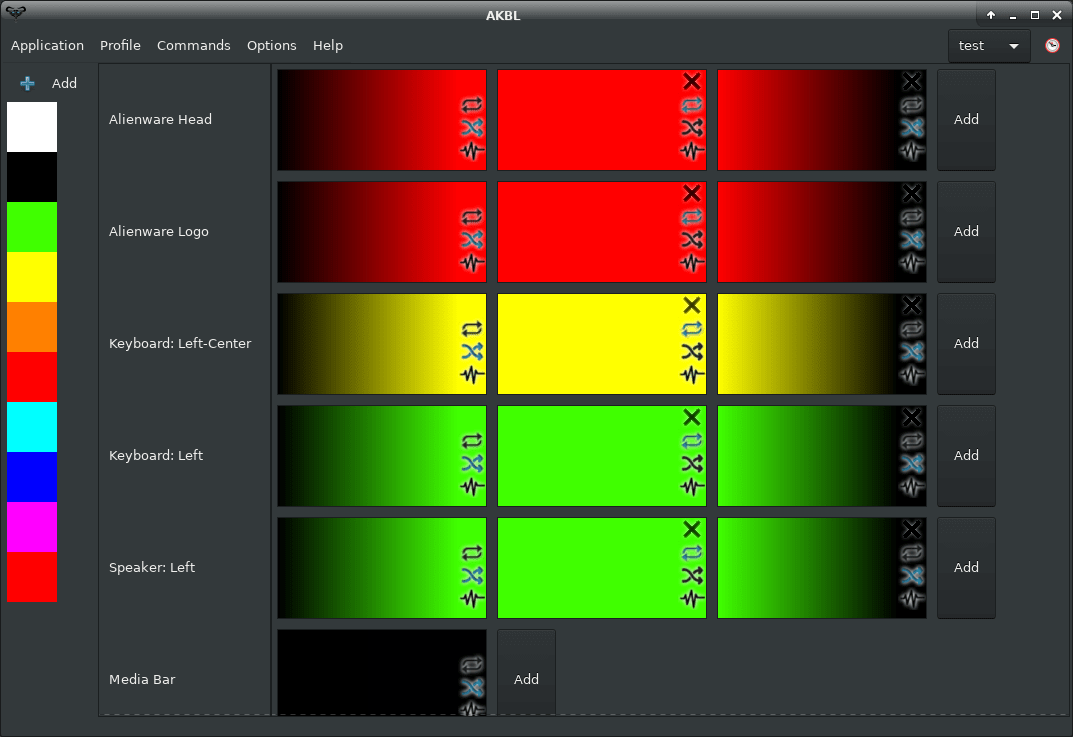Select the loop arrows icon on Keyboard: Left-Center
The width and height of the screenshot is (1073, 737).
click(470, 328)
